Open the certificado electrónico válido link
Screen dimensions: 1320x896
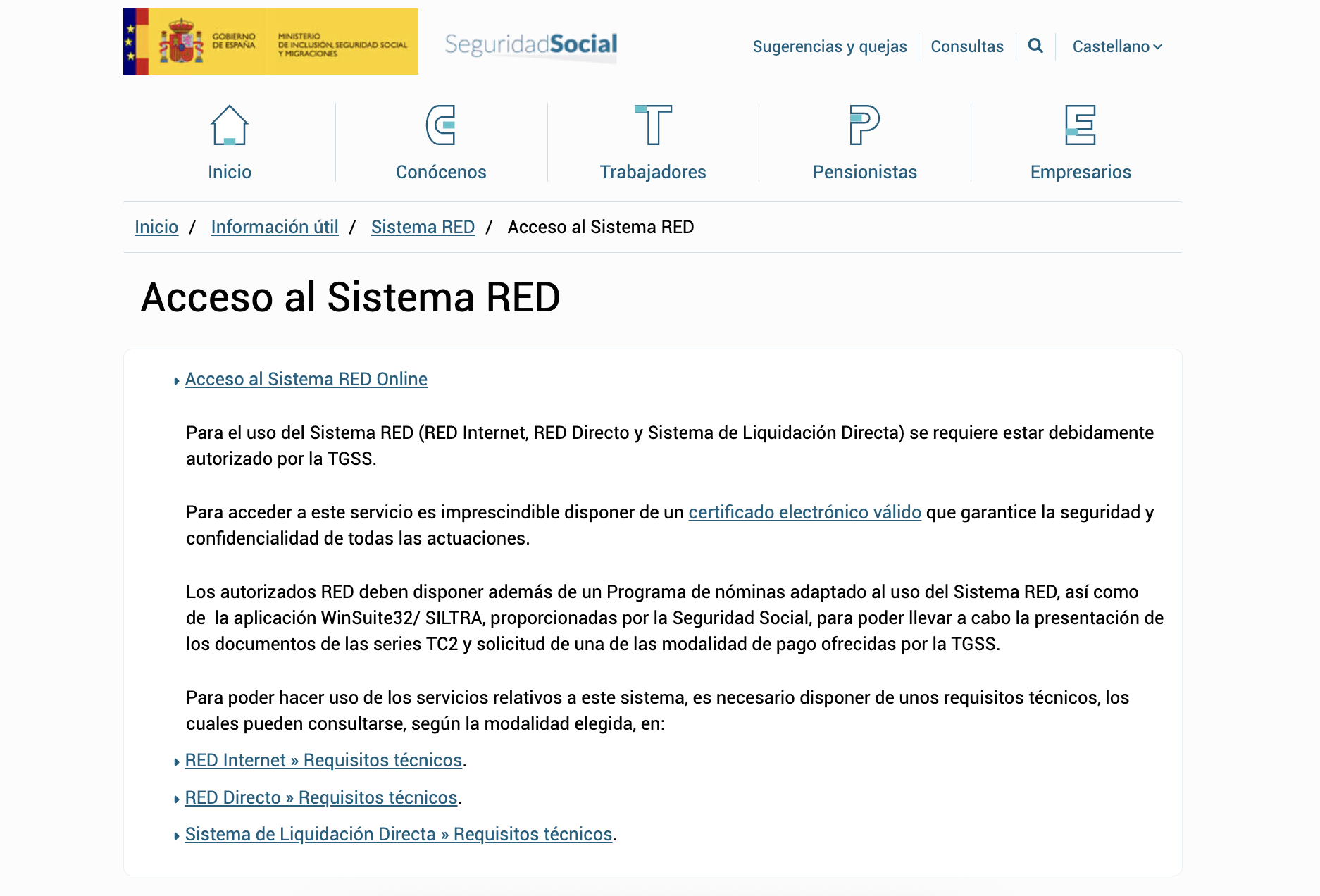point(805,512)
